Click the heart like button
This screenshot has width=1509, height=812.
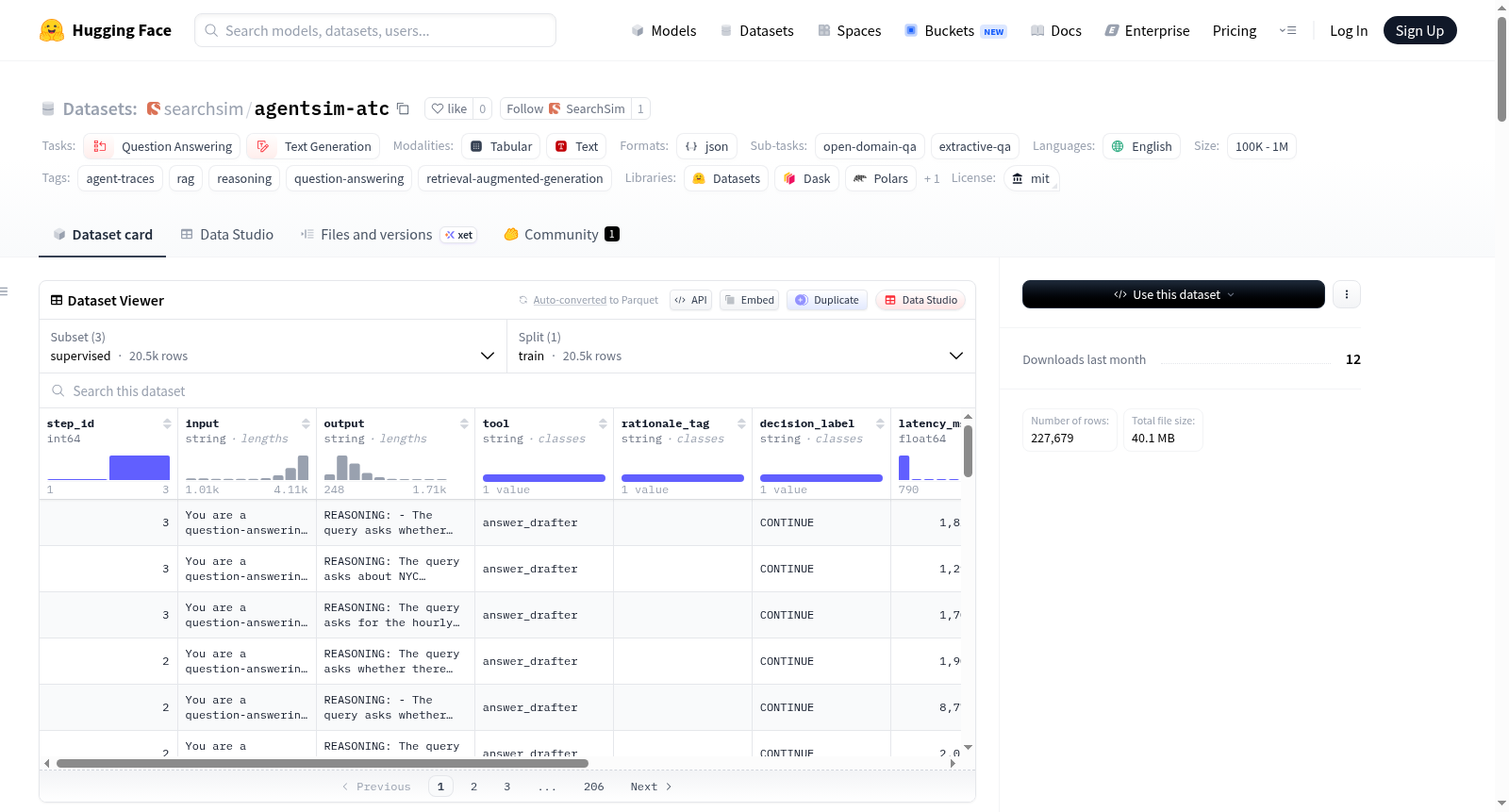point(449,108)
